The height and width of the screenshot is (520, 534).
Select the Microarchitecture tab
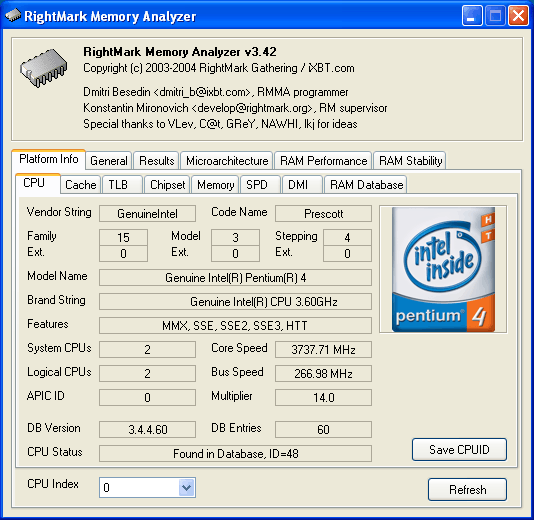tap(227, 160)
